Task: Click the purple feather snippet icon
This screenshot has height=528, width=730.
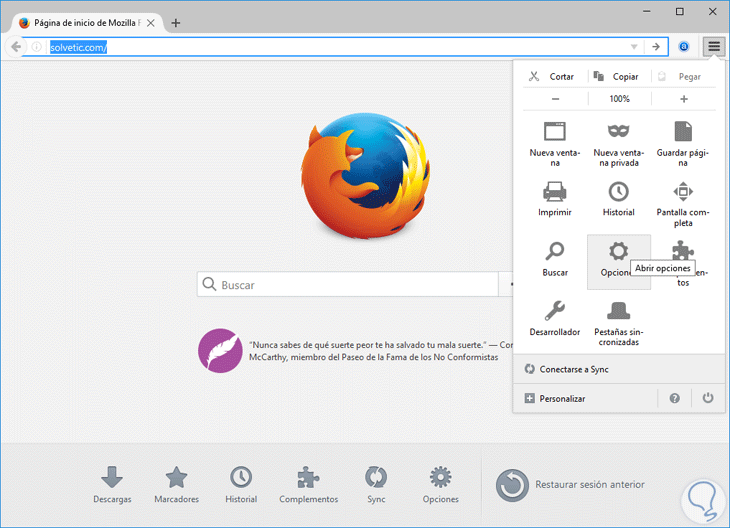Action: (x=220, y=351)
